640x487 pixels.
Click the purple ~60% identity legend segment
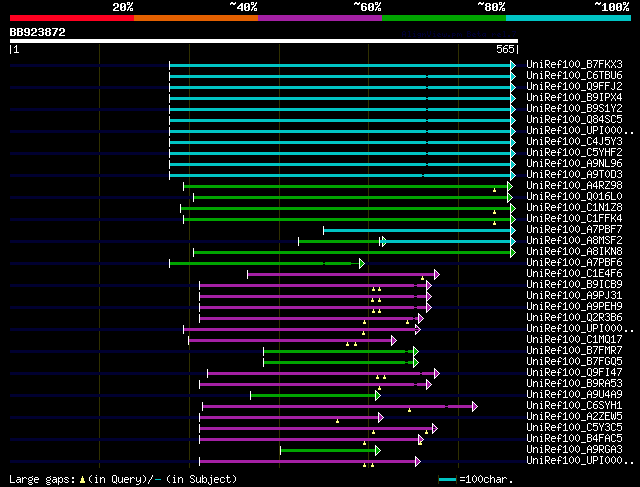[320, 18]
